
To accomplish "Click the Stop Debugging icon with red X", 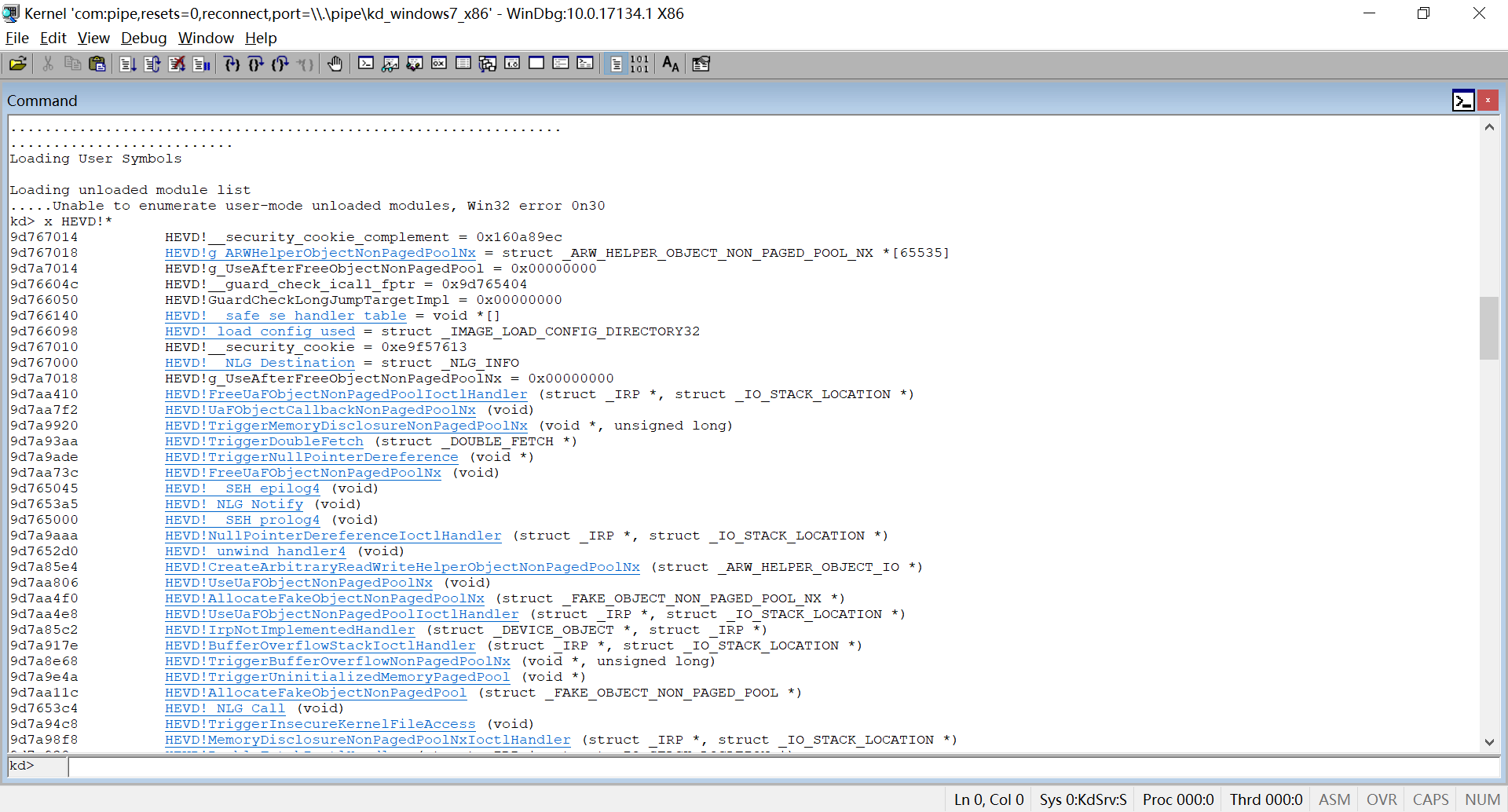I will point(178,64).
